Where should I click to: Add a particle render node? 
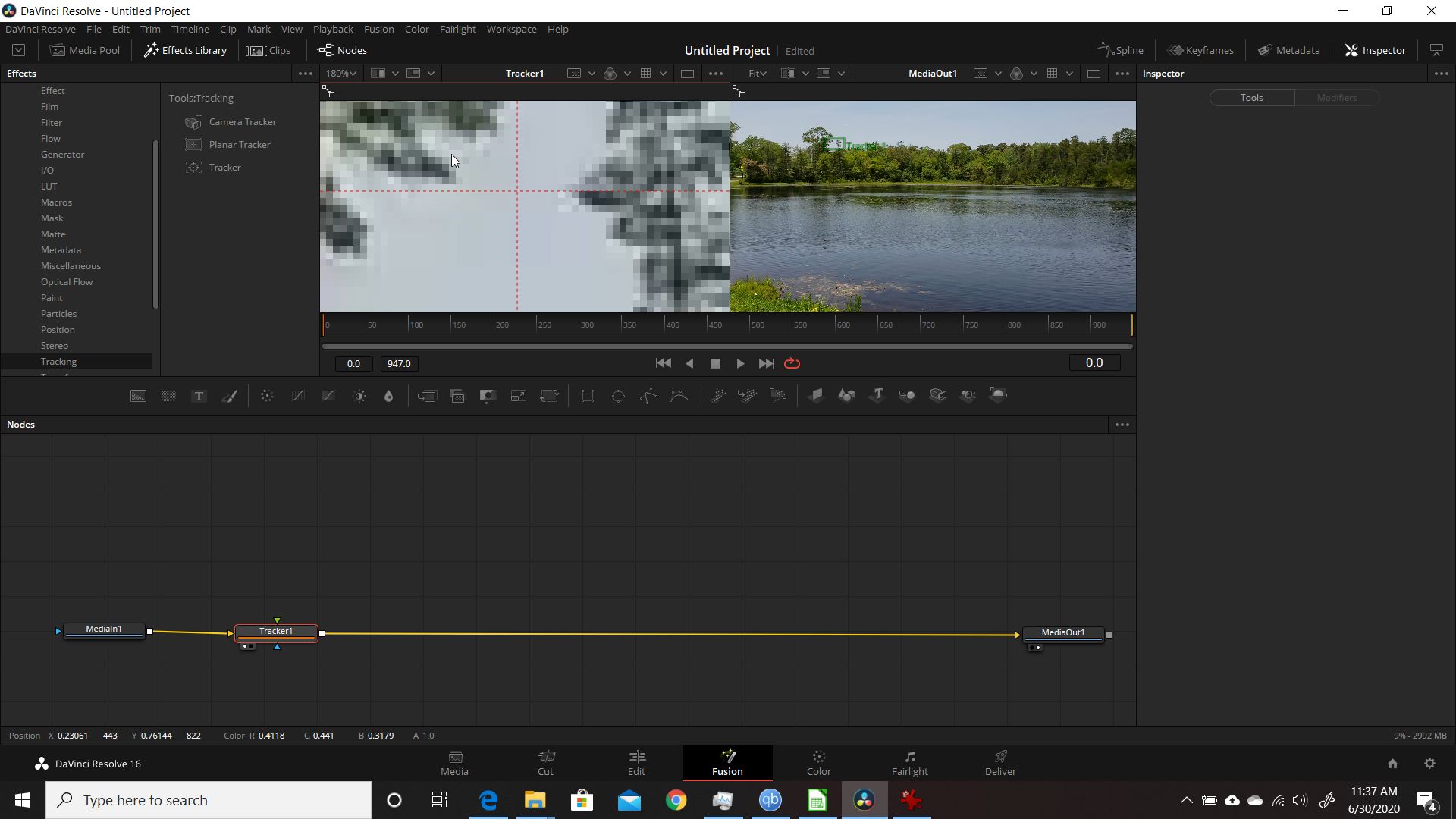(x=778, y=395)
